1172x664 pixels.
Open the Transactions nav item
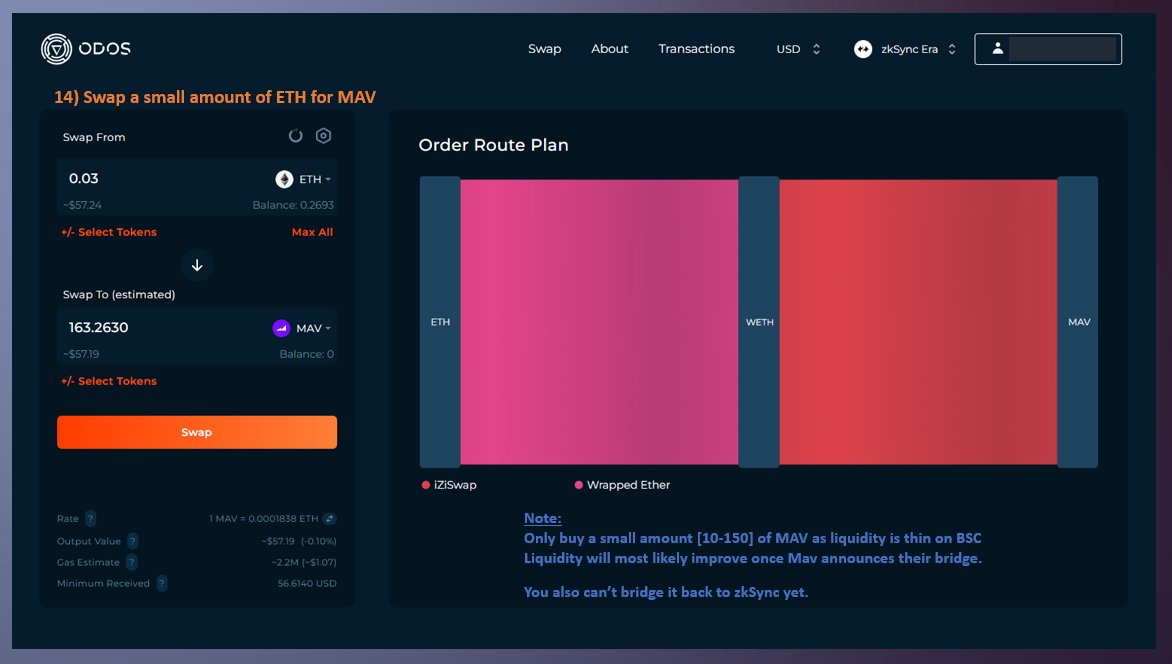pyautogui.click(x=697, y=49)
